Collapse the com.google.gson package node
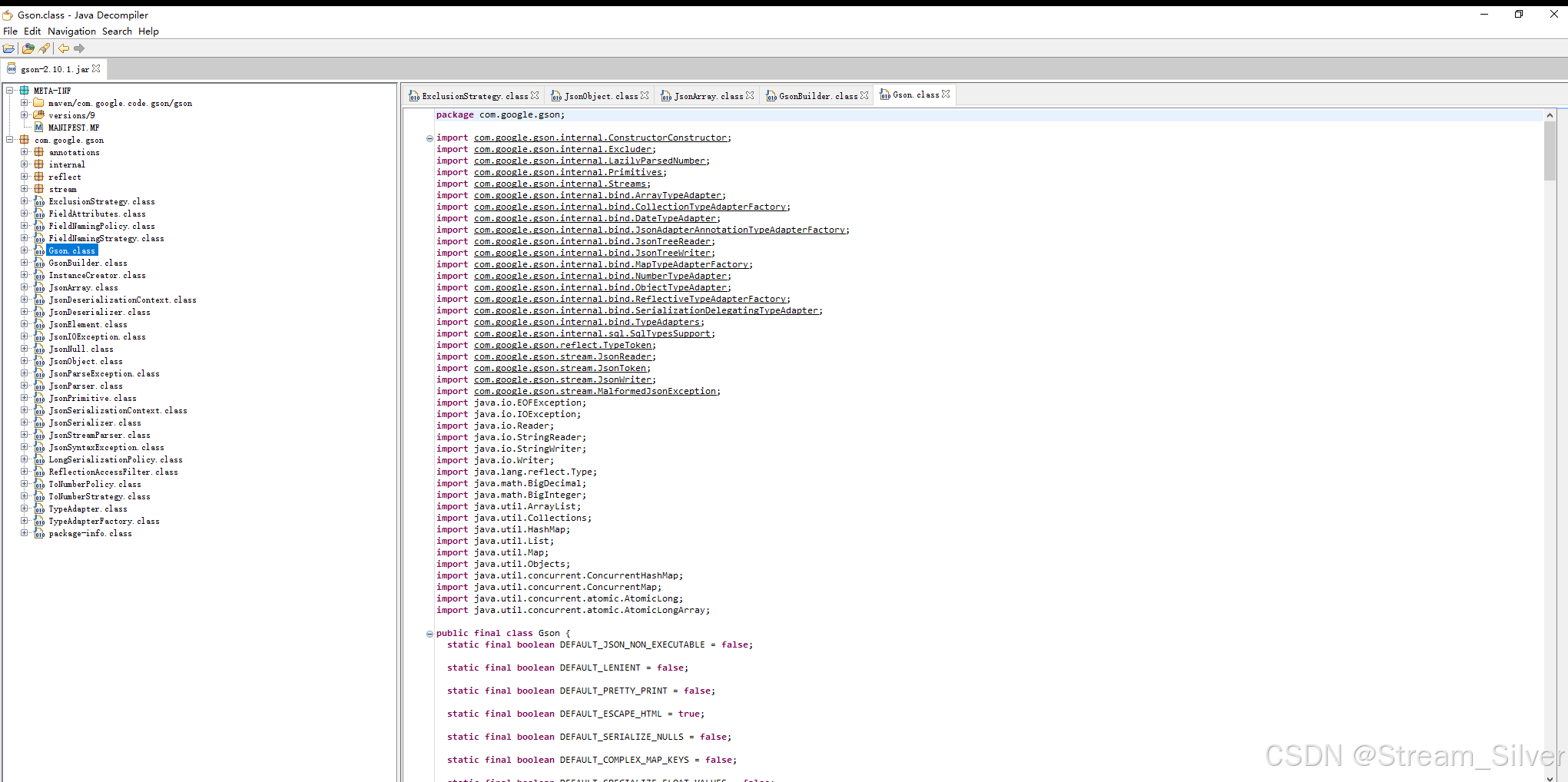Viewport: 1568px width, 782px height. (10, 139)
